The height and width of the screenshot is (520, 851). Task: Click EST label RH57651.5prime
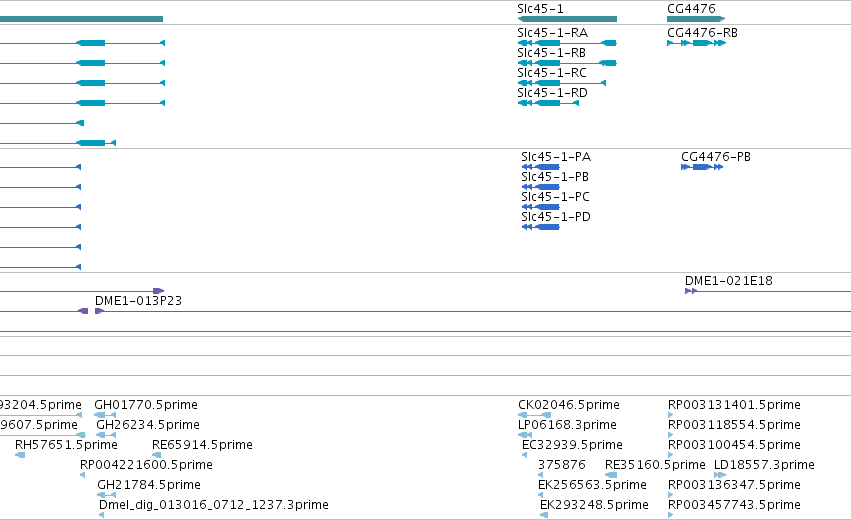(66, 445)
